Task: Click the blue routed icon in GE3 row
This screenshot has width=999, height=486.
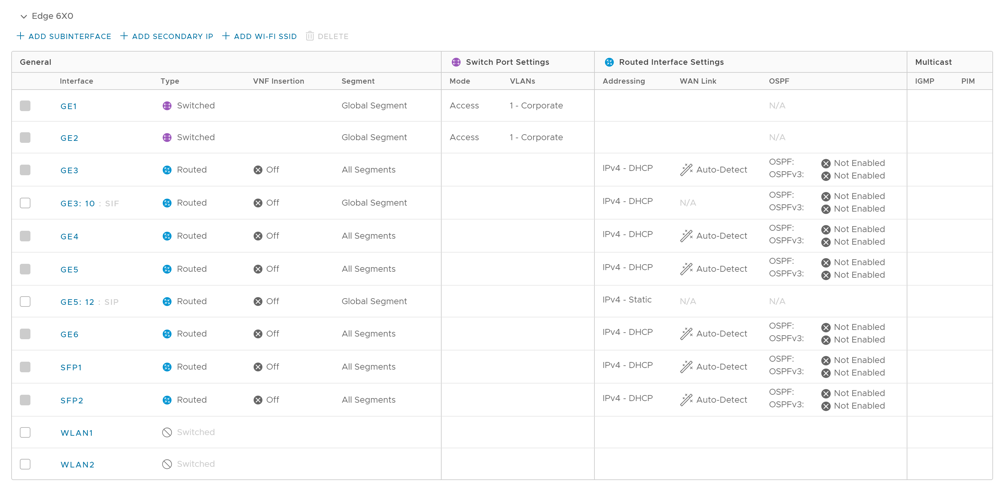Action: [167, 170]
